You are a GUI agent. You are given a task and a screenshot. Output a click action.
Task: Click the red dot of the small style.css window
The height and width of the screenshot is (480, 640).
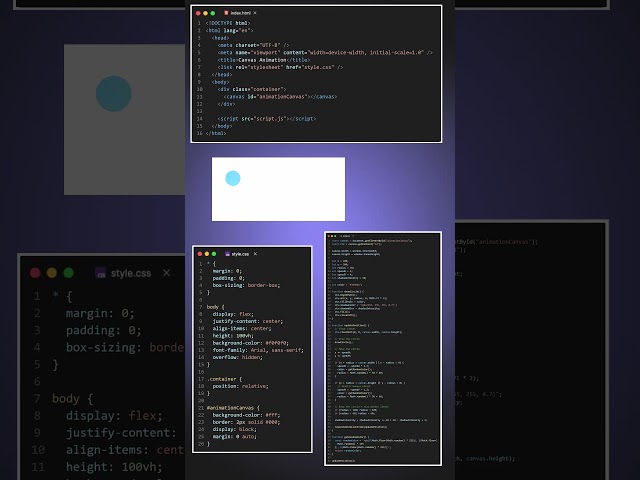(200, 254)
